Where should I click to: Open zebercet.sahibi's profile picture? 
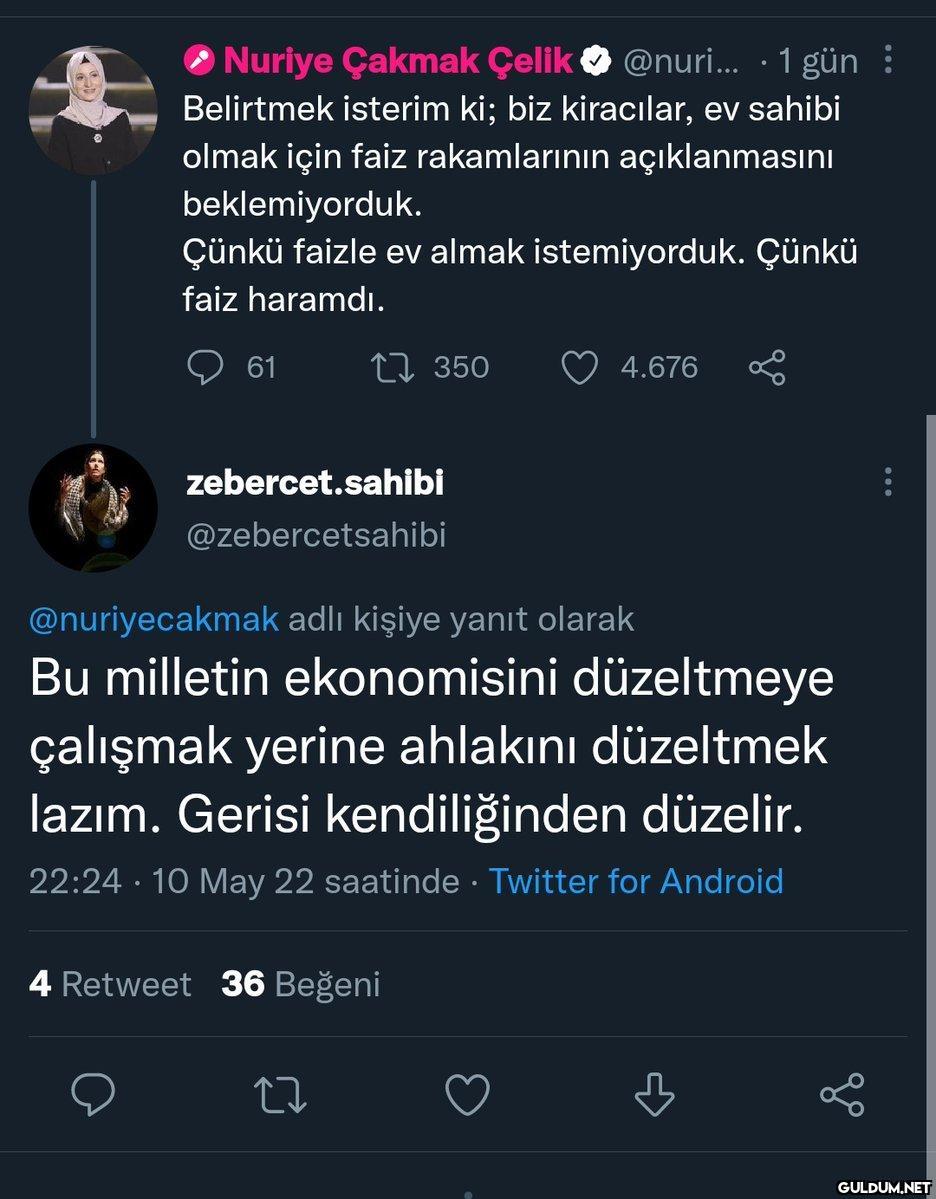coord(93,508)
